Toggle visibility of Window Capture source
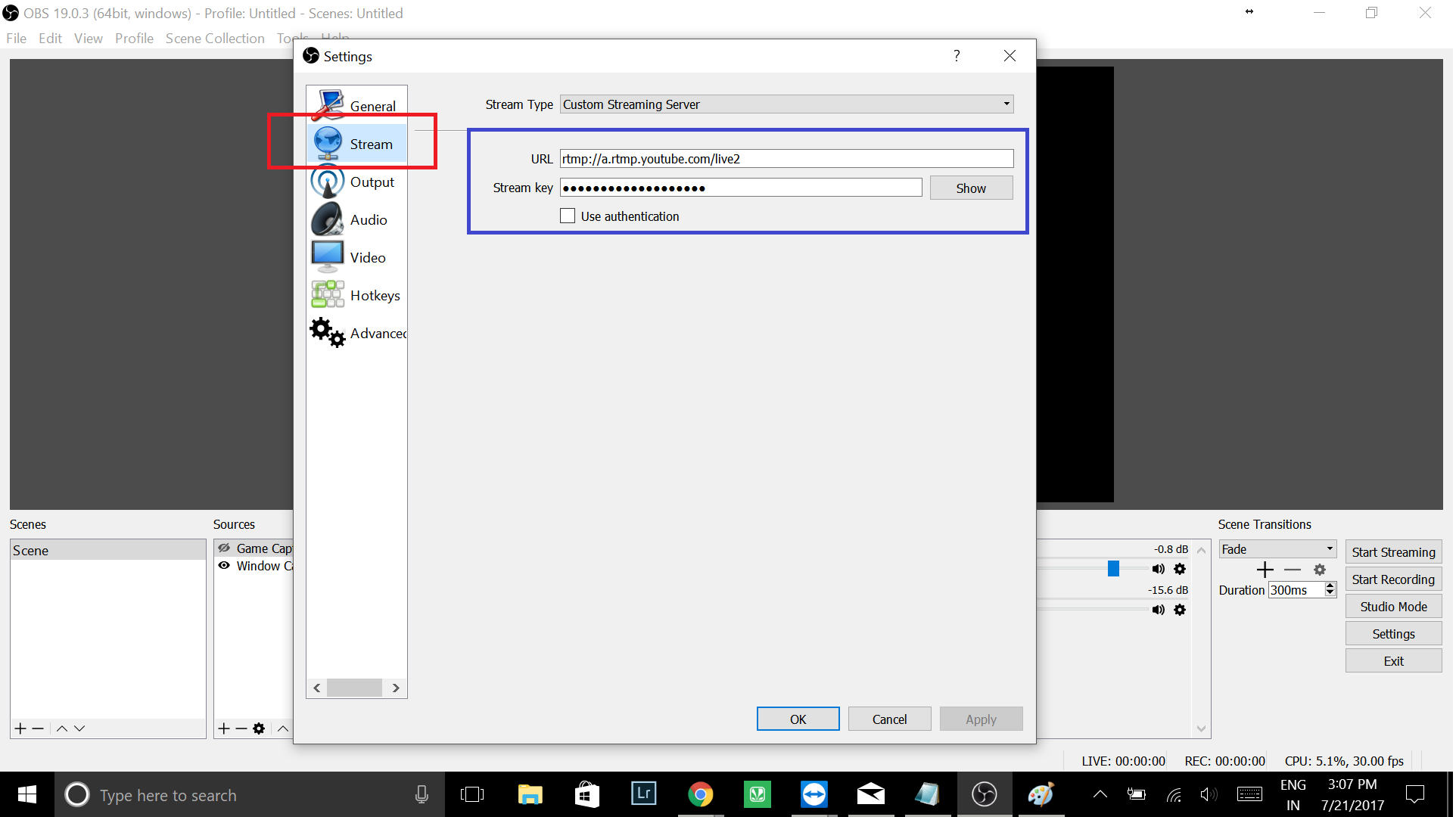The height and width of the screenshot is (817, 1456). pyautogui.click(x=225, y=567)
